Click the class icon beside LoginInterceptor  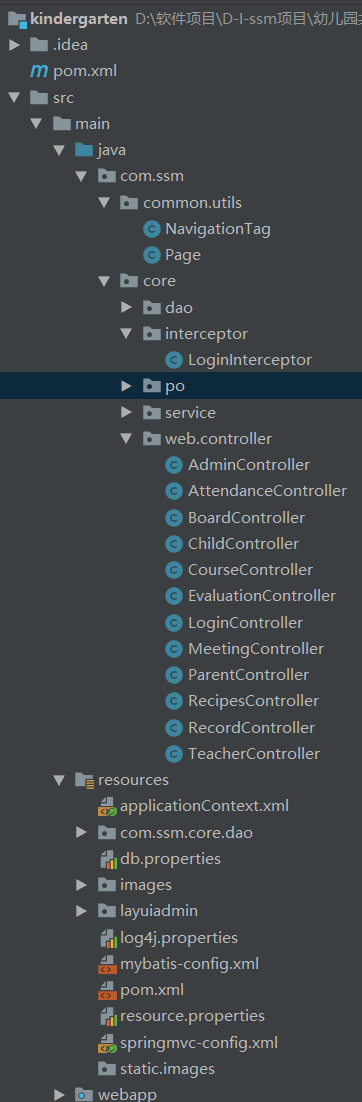174,360
